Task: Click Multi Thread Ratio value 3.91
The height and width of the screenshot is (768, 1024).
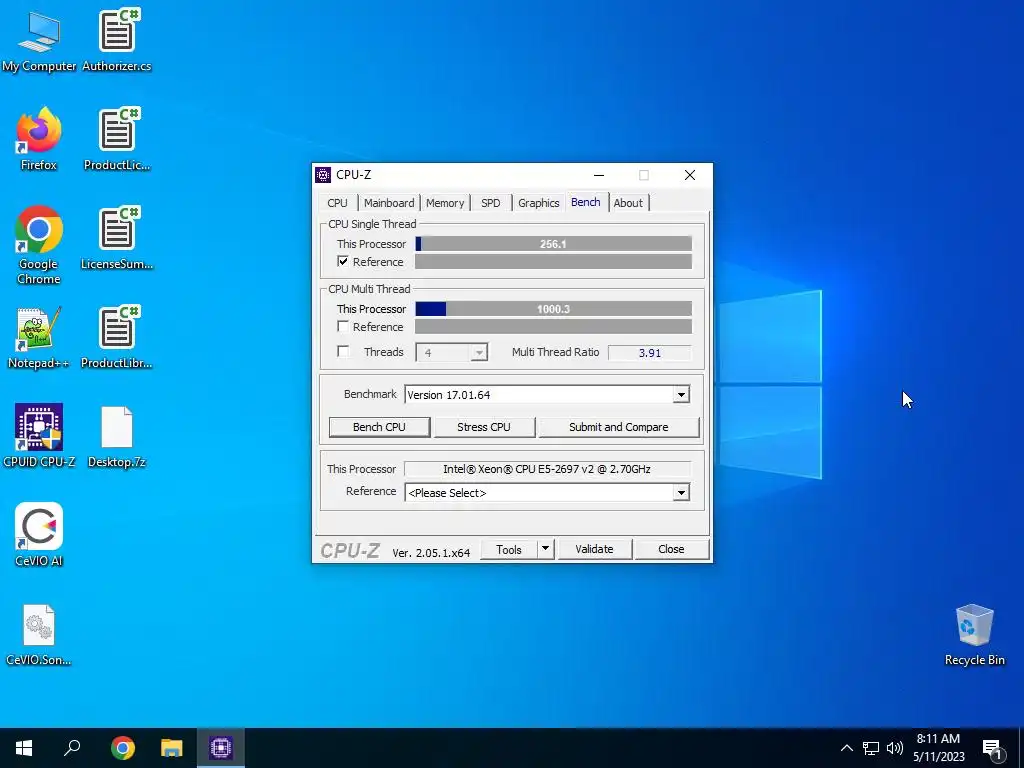Action: click(x=650, y=353)
